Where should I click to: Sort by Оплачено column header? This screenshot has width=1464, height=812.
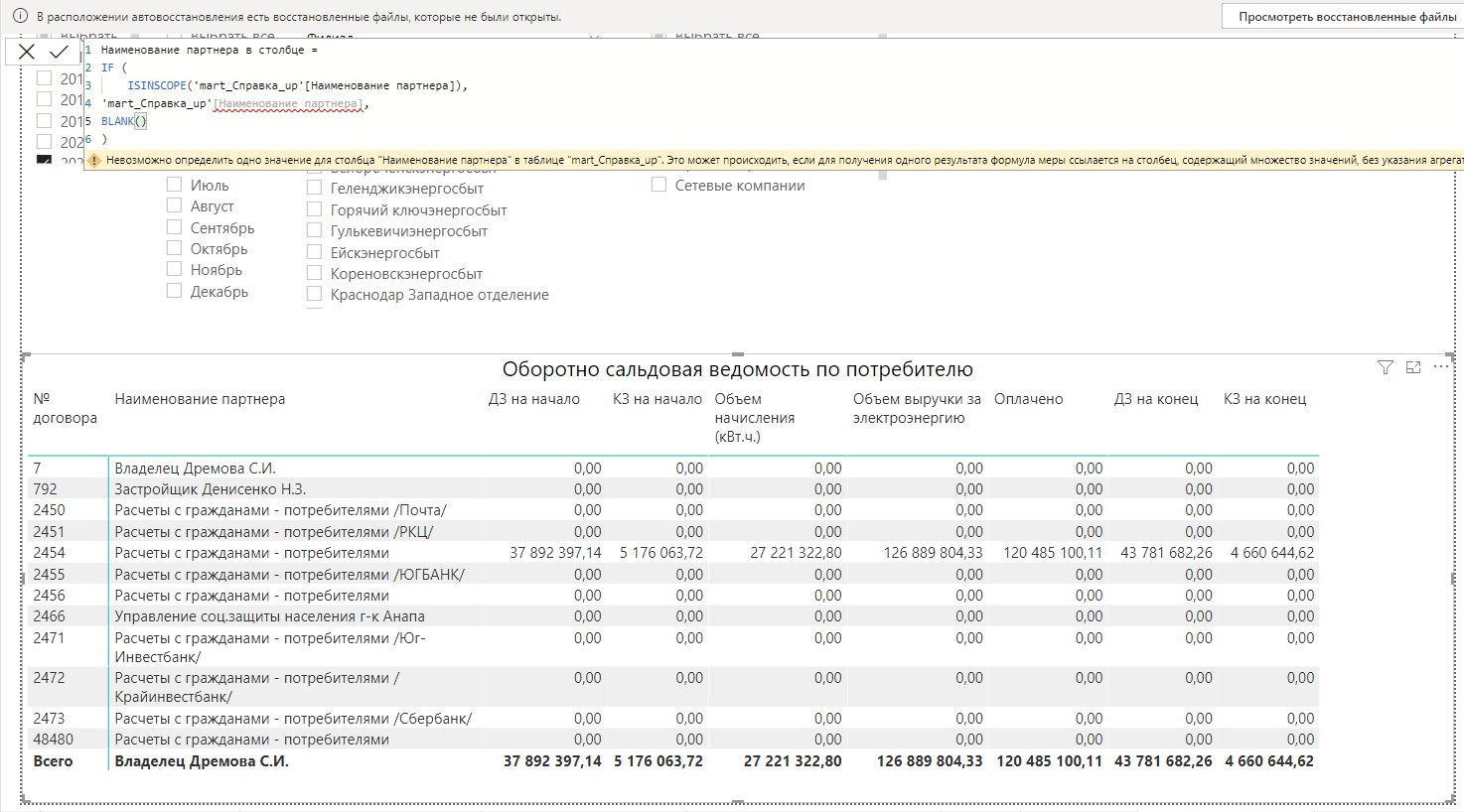[1029, 399]
